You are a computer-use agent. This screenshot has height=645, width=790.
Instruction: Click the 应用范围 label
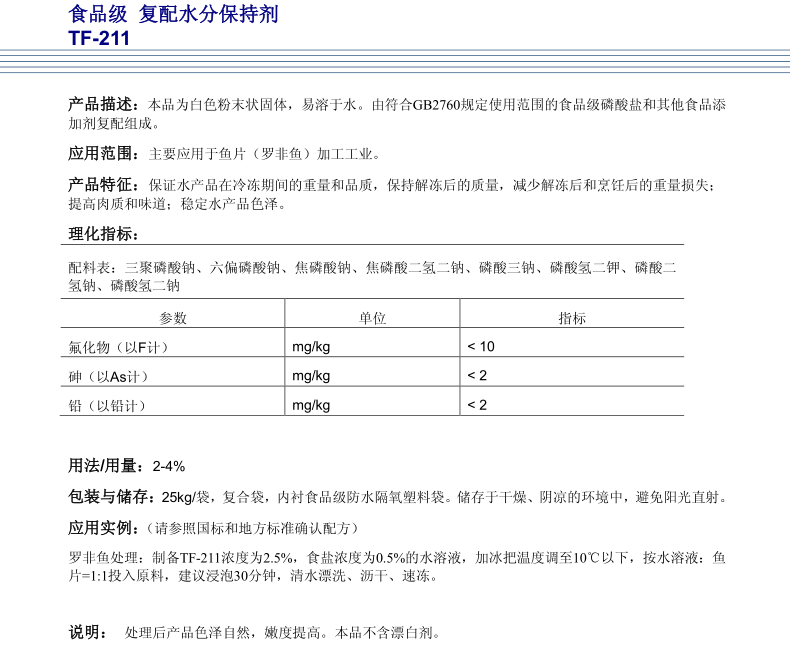pos(101,153)
